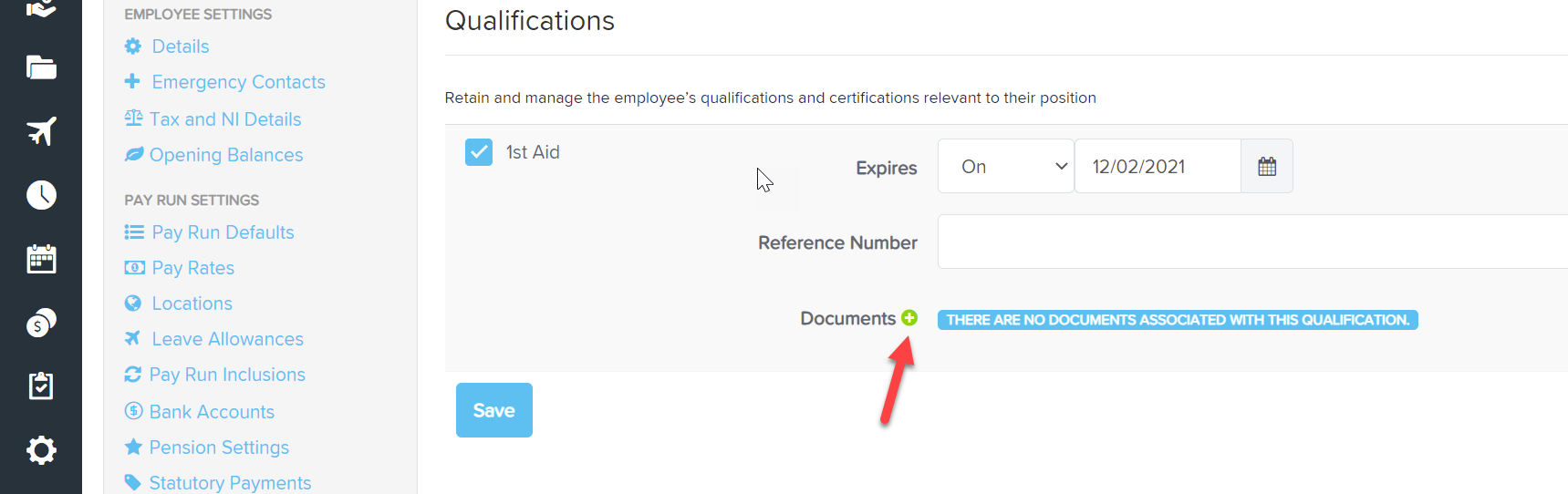Click the Save button

tap(494, 410)
